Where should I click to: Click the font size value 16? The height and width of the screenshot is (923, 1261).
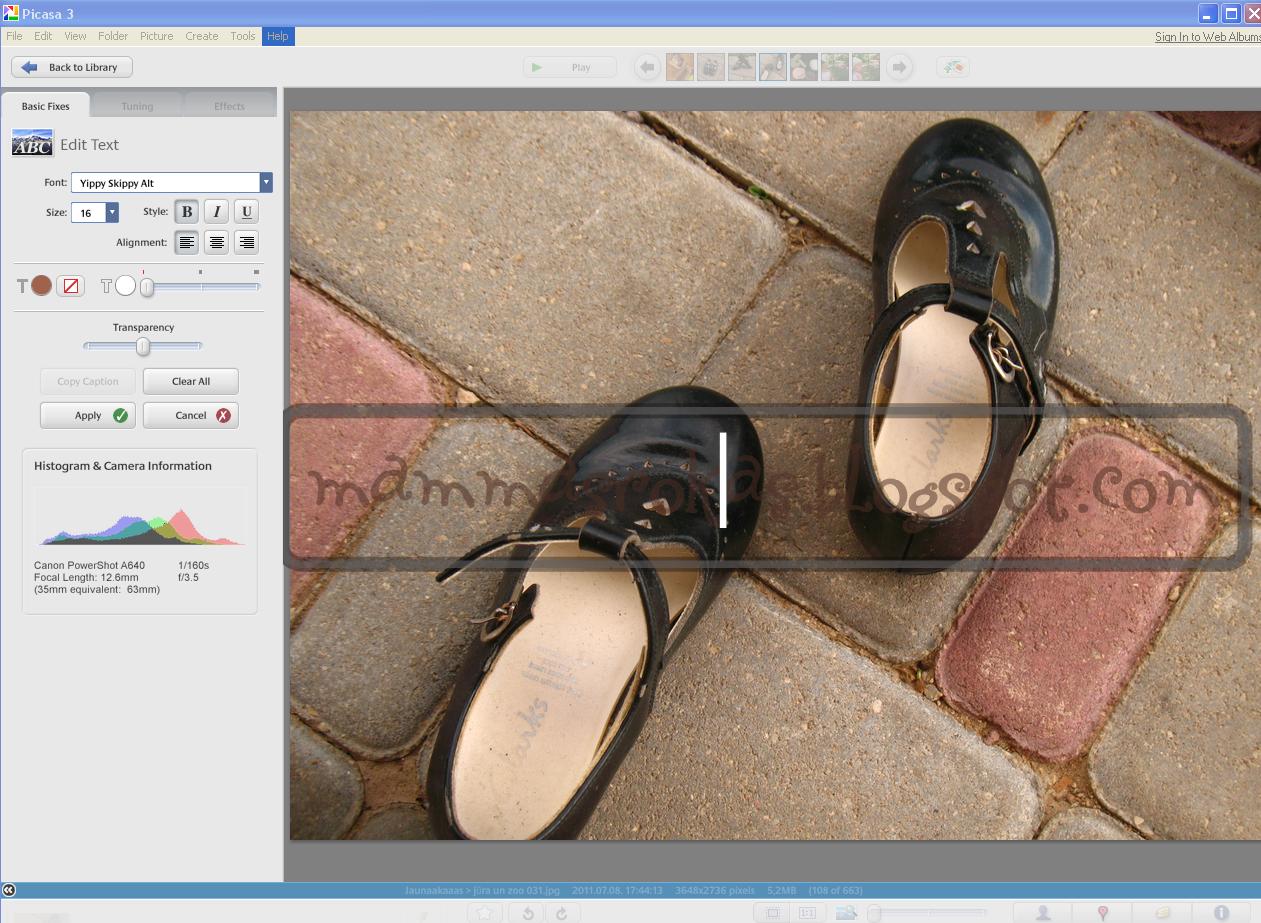click(x=88, y=213)
